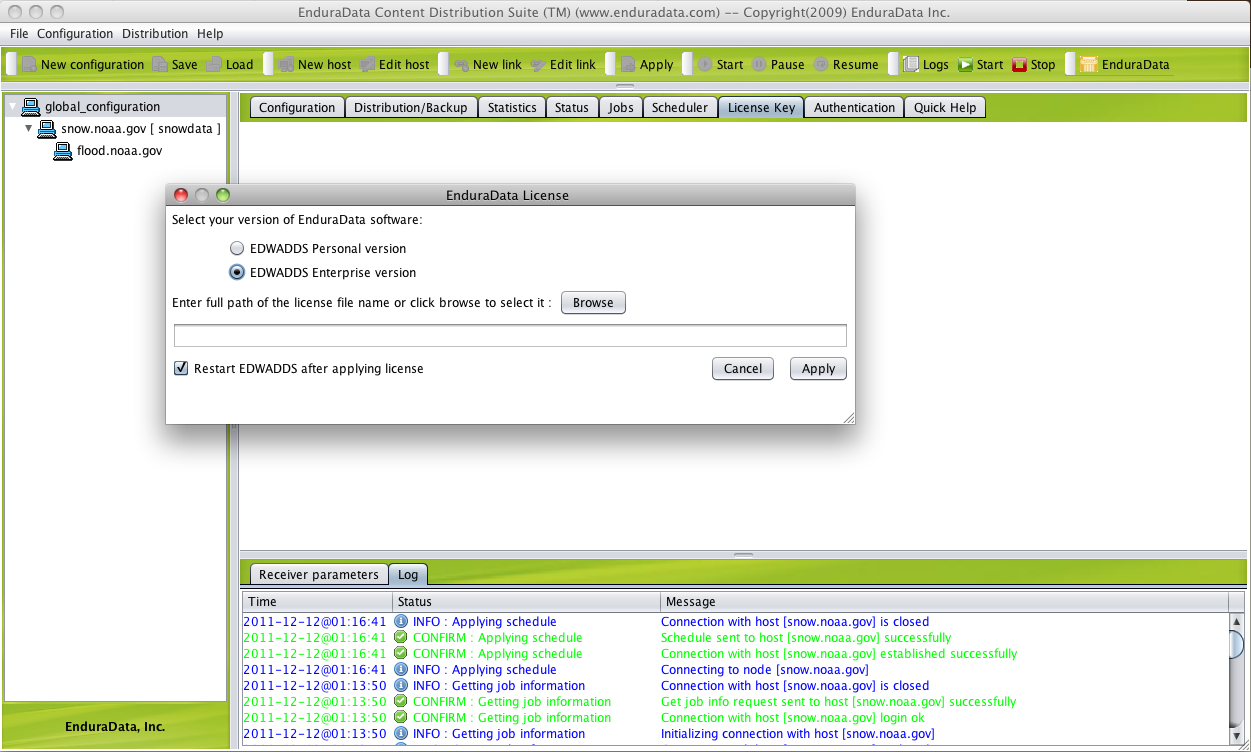The width and height of the screenshot is (1251, 752).
Task: Open the Configuration menu
Action: 75,34
